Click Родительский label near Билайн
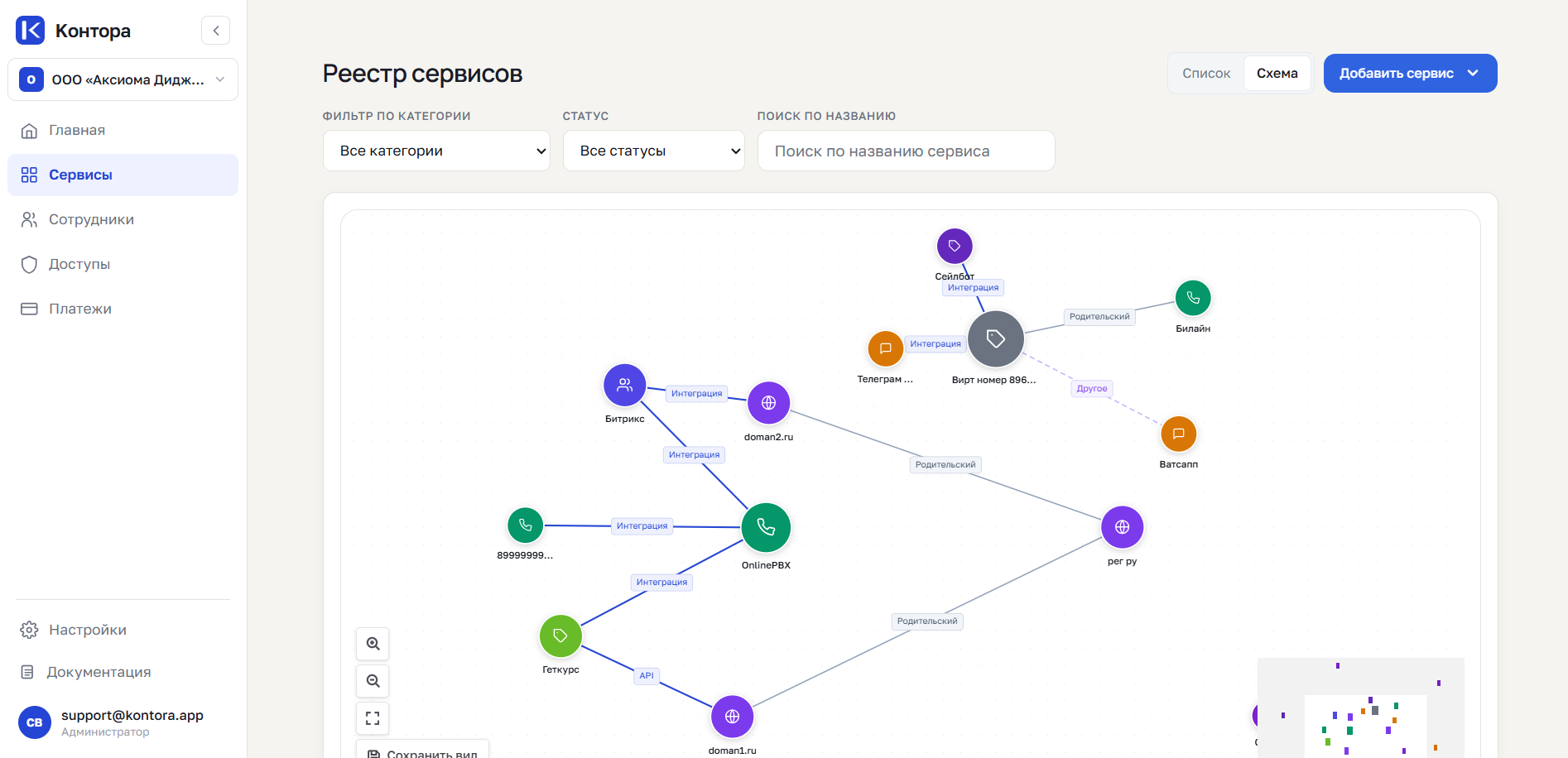 pos(1099,316)
